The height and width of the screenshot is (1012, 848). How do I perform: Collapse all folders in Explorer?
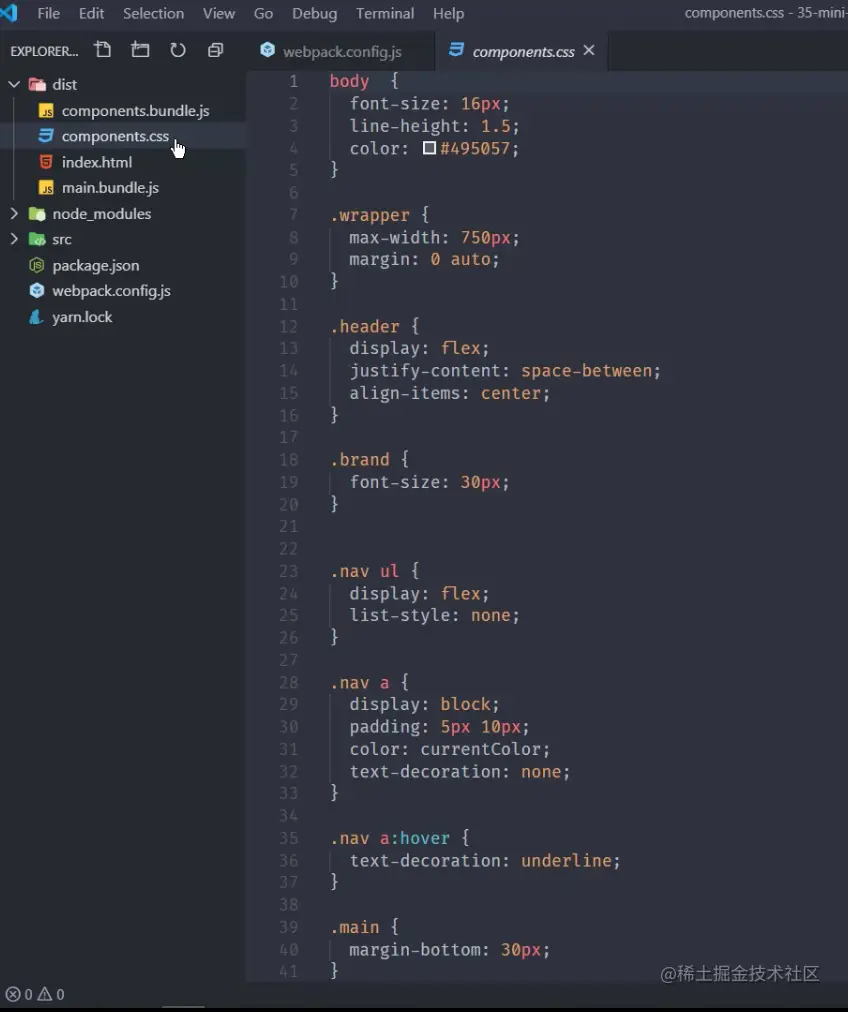(216, 50)
